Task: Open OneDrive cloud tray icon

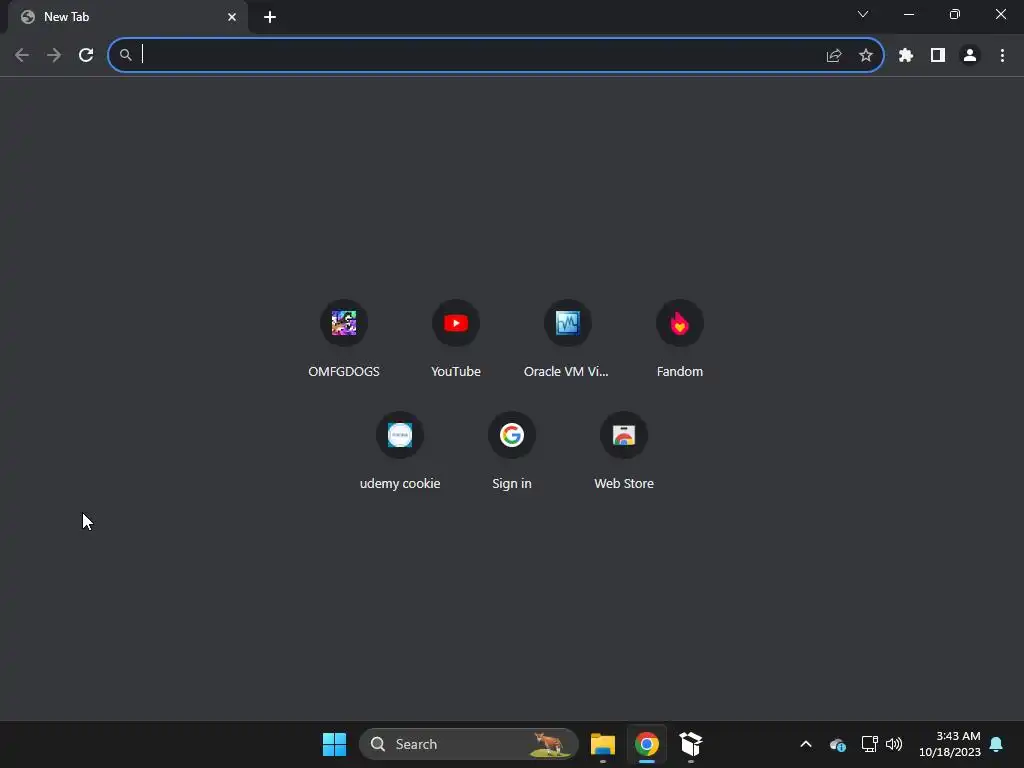Action: 838,744
